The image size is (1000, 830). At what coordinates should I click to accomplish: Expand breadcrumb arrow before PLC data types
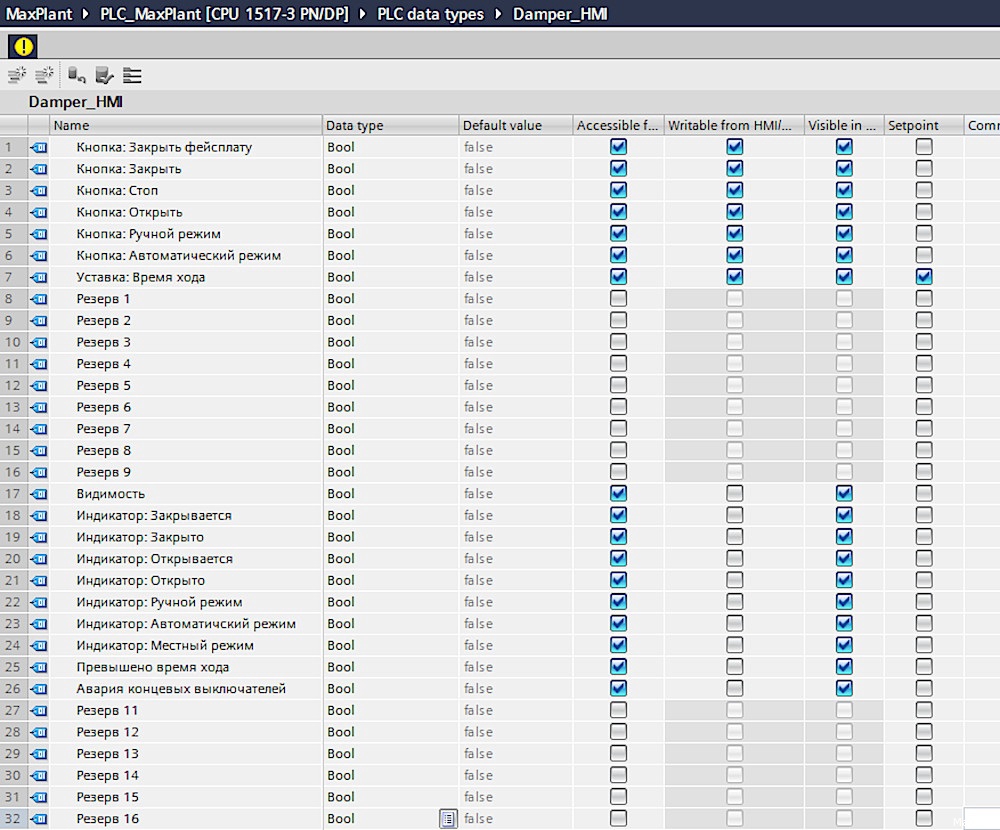[363, 14]
